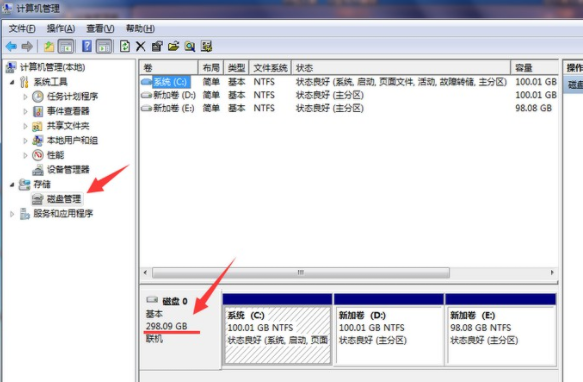Click the horizontal scrollbar thumb in volume list

(x=301, y=273)
